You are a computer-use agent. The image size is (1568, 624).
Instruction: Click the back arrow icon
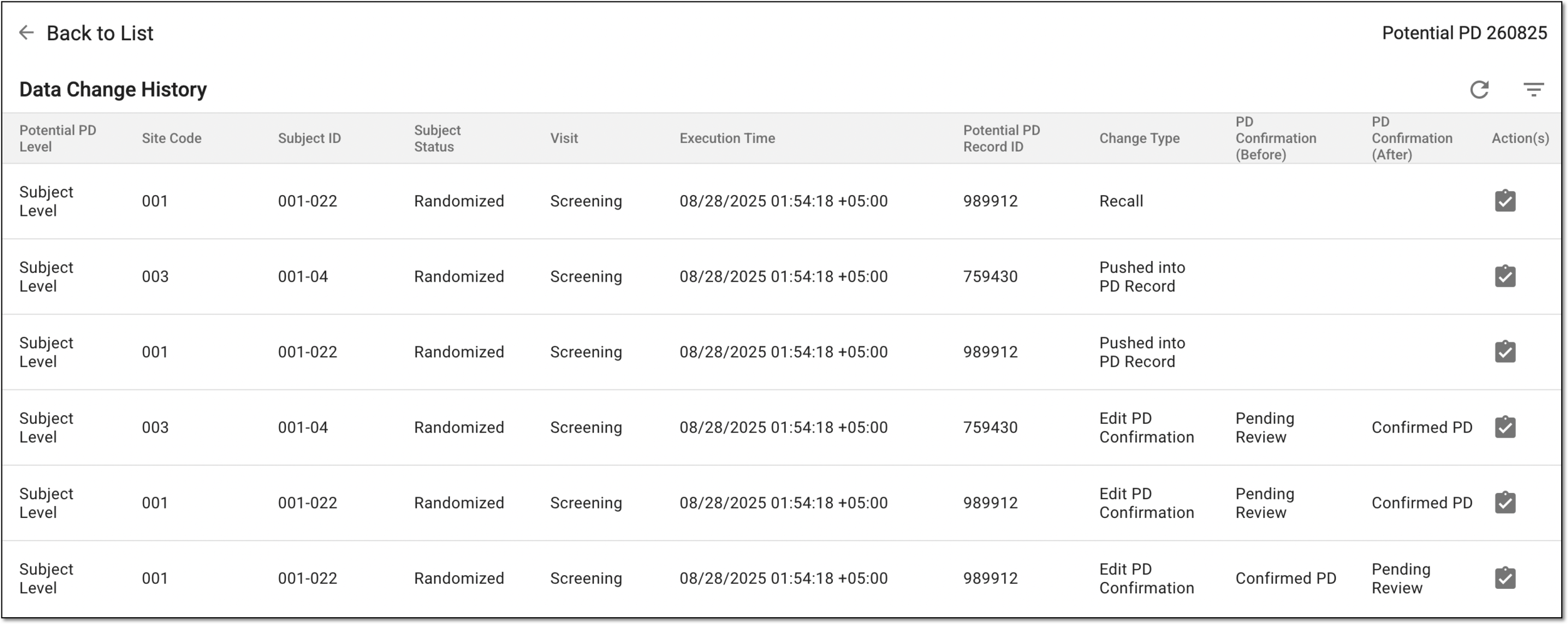26,33
